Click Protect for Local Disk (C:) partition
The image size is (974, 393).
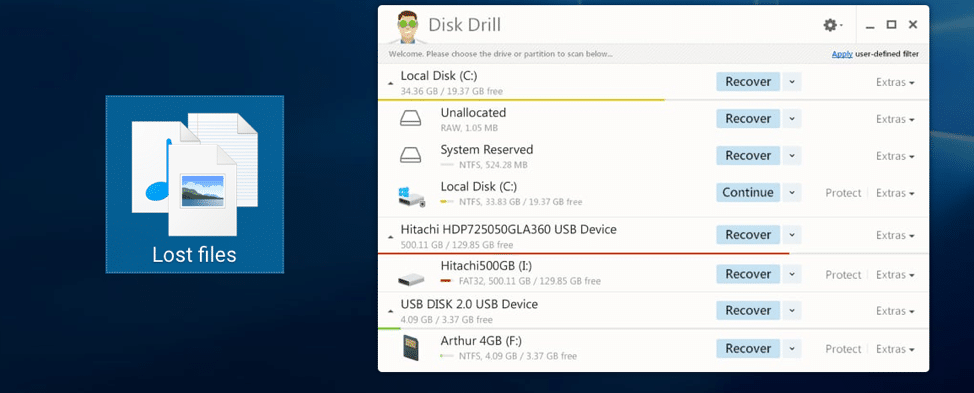843,193
